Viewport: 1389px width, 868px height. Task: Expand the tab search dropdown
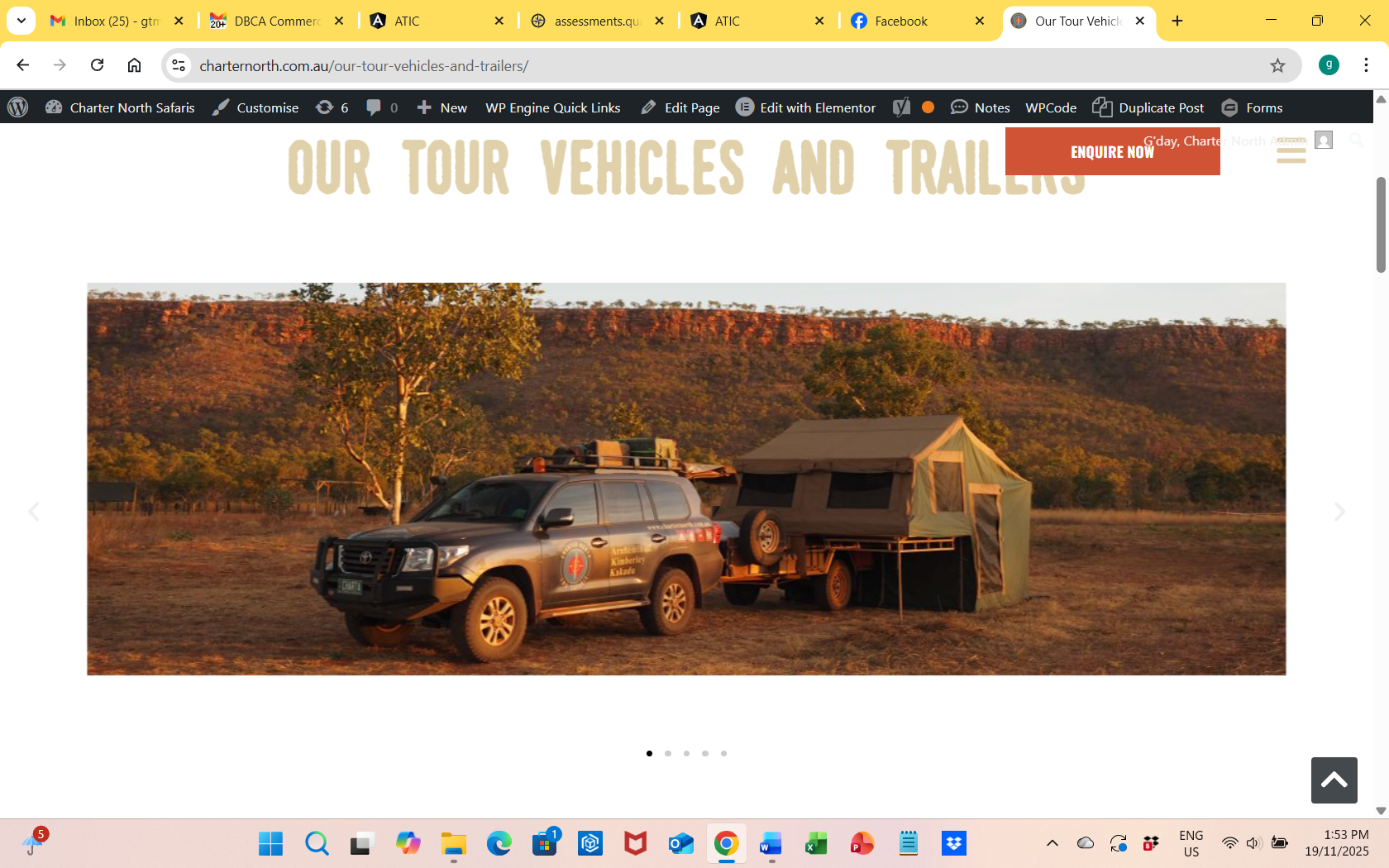pyautogui.click(x=21, y=21)
